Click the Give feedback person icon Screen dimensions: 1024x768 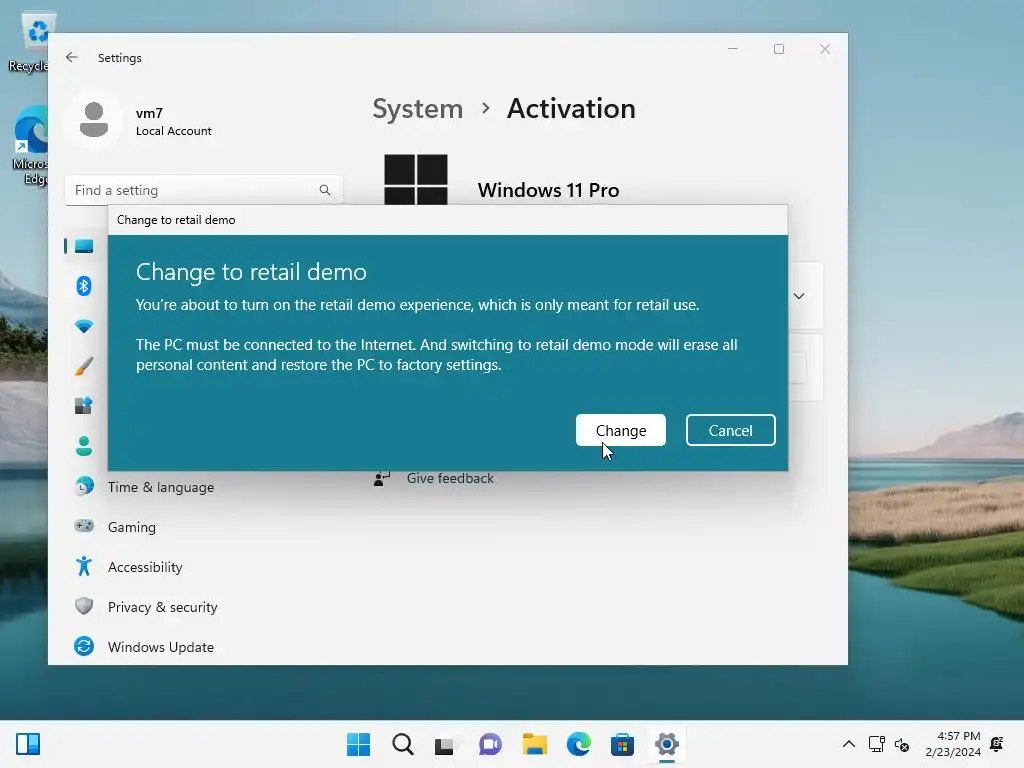coord(381,479)
